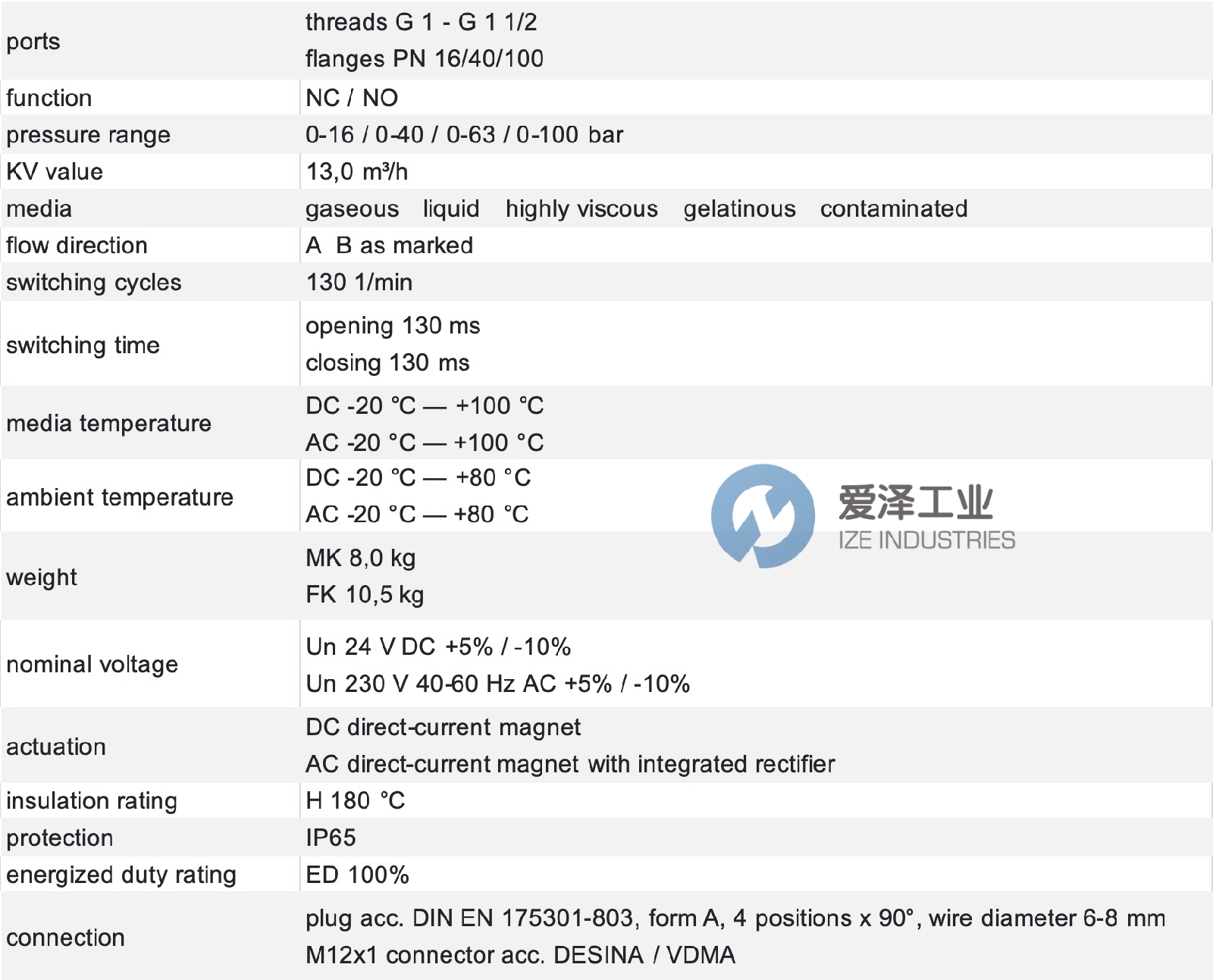Click the 'A B as marked' flow direction
This screenshot has width=1213, height=980.
389,246
